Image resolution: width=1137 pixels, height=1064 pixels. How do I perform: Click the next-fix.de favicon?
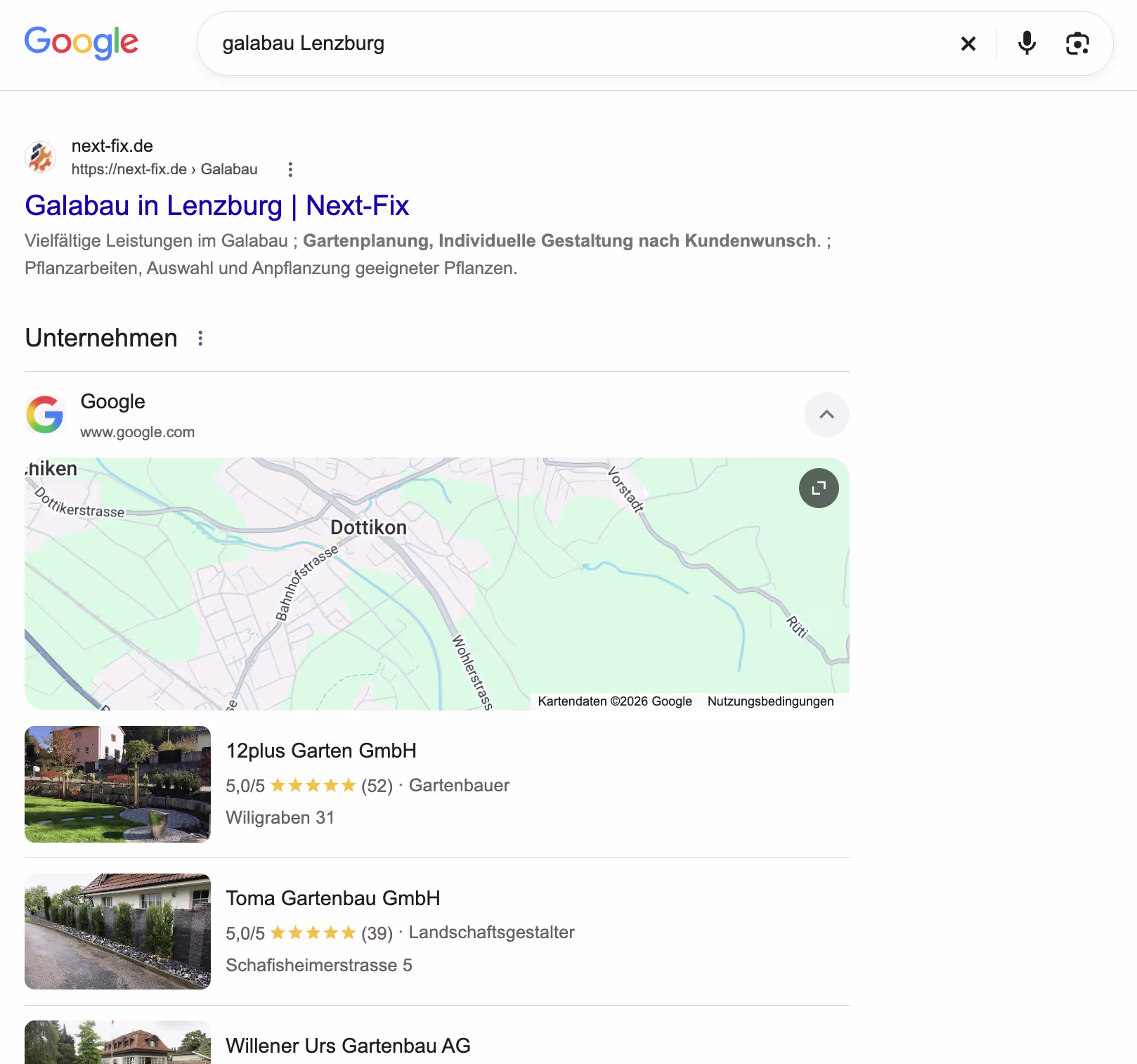pyautogui.click(x=41, y=157)
